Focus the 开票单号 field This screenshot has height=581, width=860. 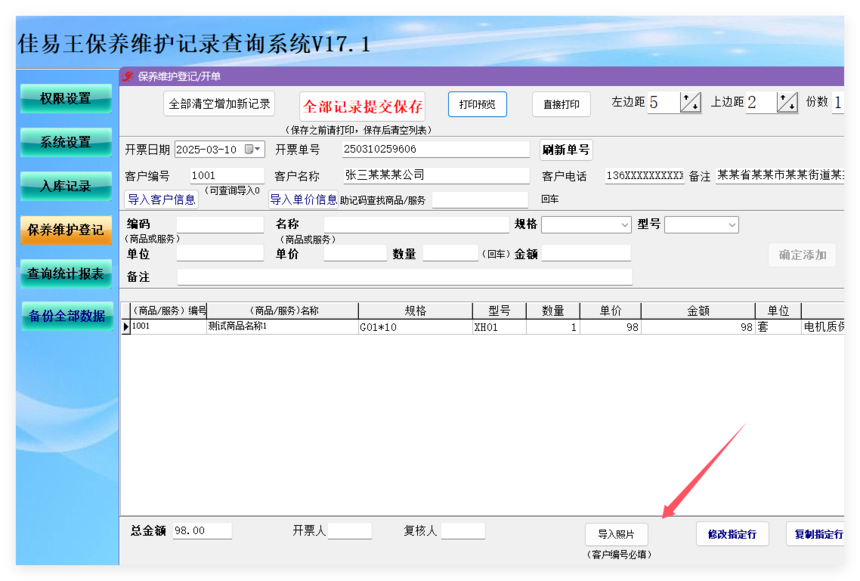(435, 149)
